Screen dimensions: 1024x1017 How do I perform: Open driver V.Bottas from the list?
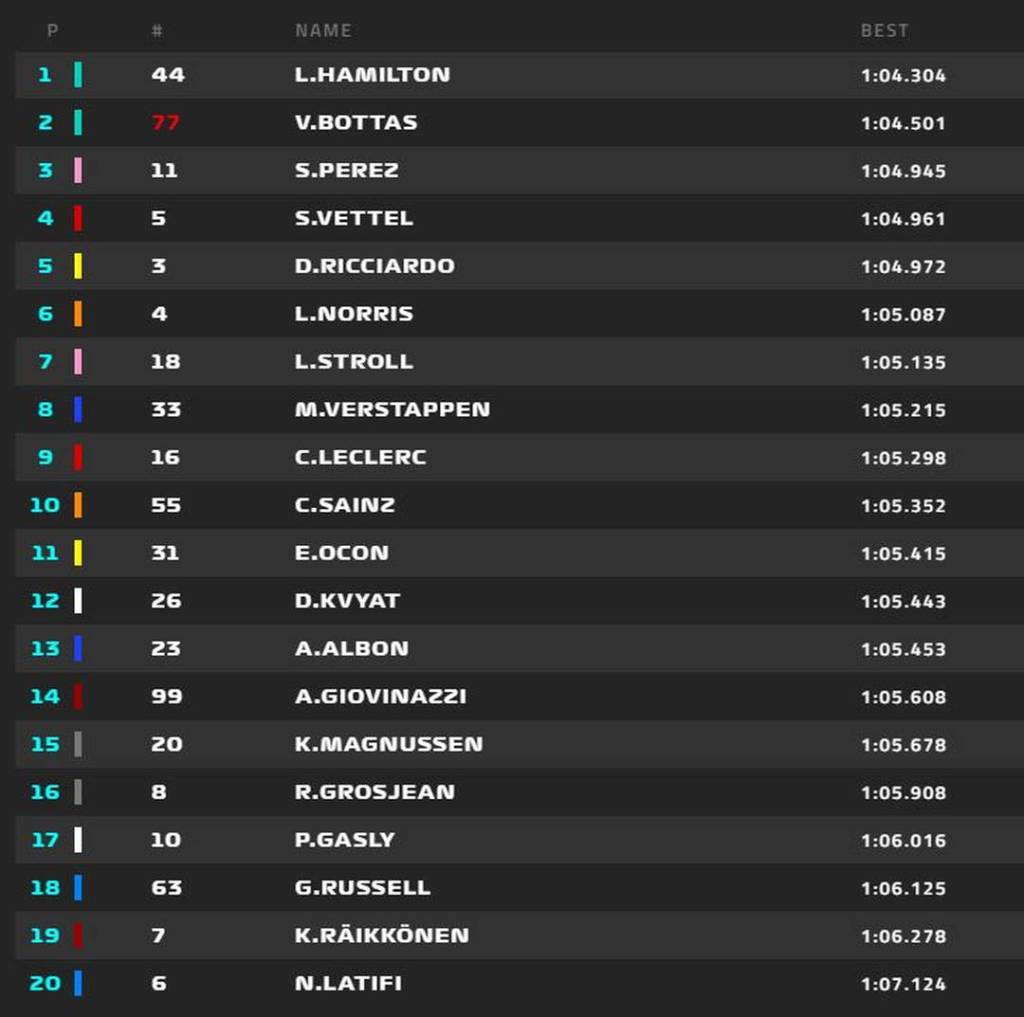pyautogui.click(x=356, y=123)
